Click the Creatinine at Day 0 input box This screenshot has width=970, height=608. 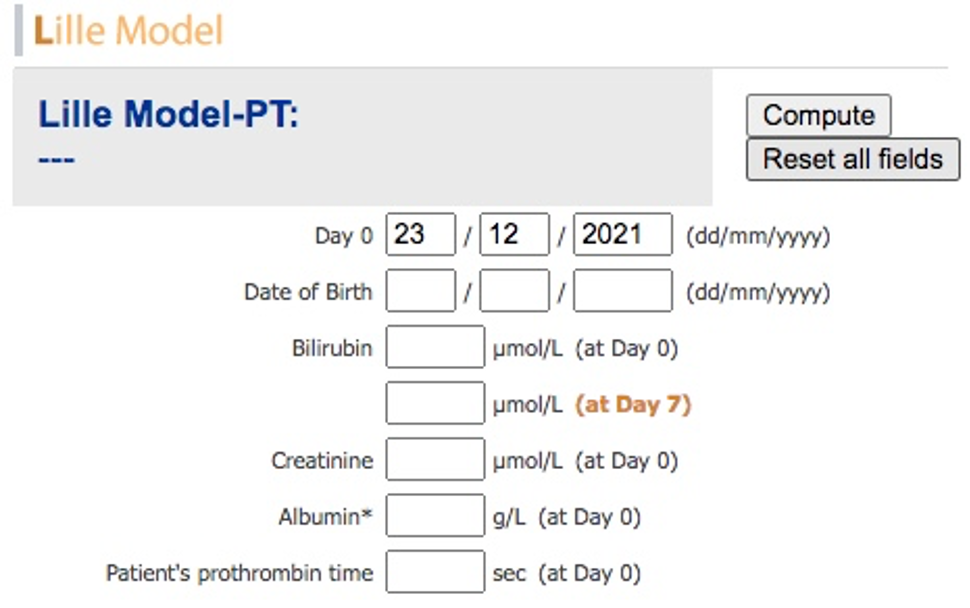tap(435, 459)
